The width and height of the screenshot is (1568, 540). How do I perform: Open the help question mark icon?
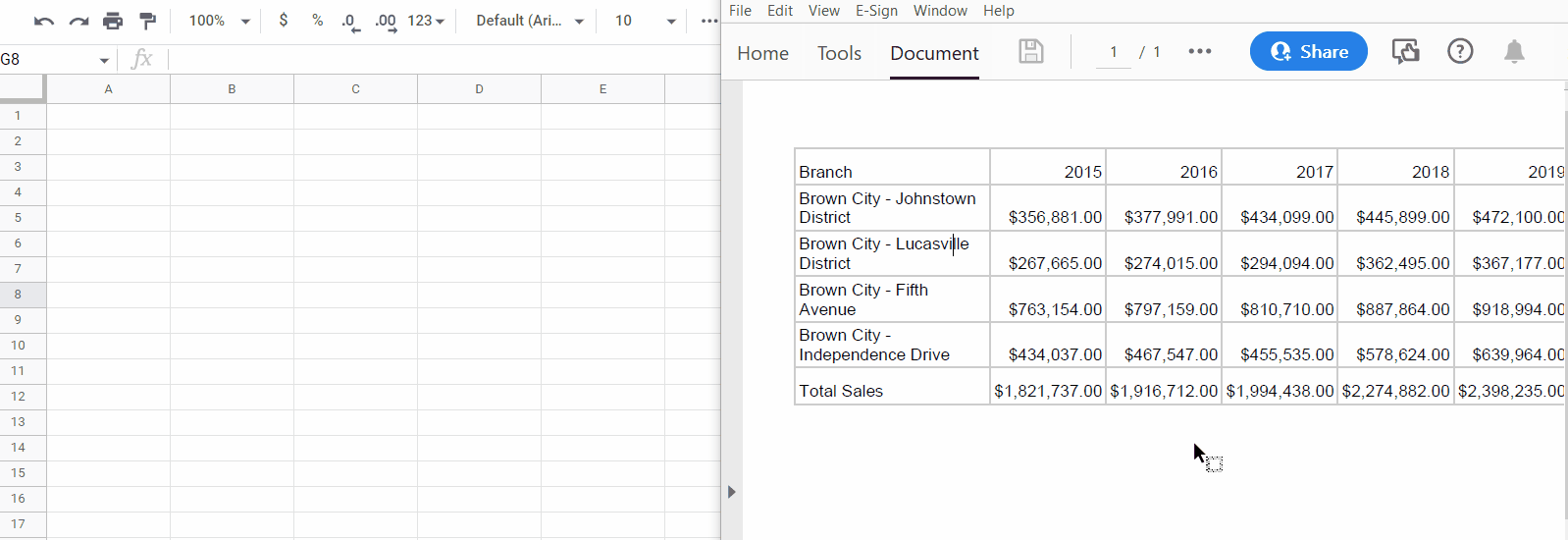[1460, 52]
